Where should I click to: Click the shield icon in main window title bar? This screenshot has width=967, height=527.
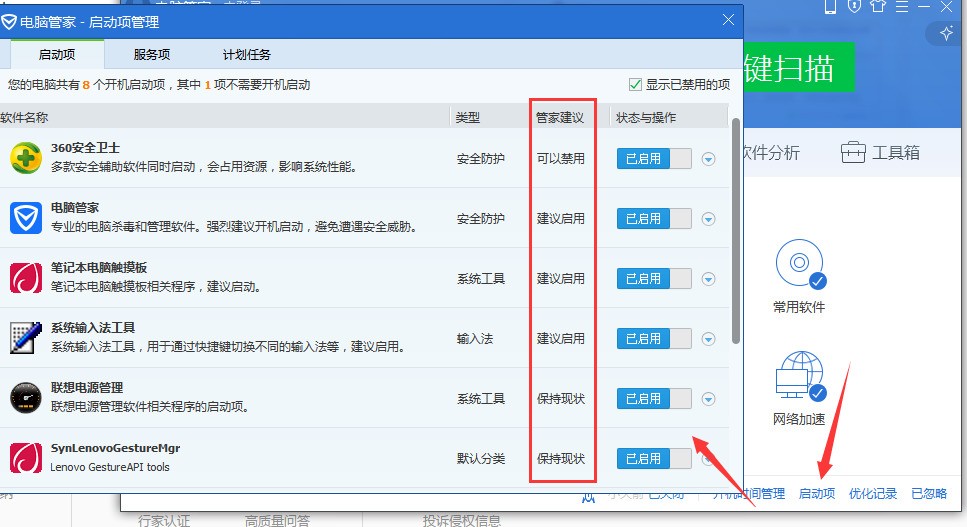(854, 6)
